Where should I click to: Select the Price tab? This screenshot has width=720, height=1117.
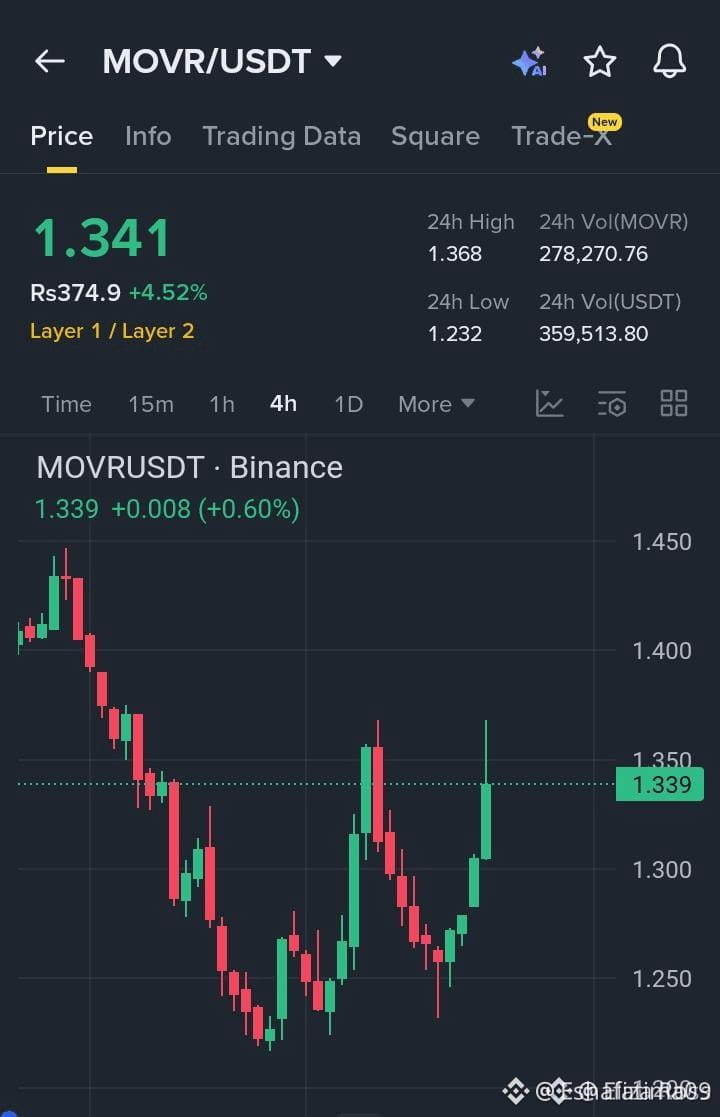(61, 136)
